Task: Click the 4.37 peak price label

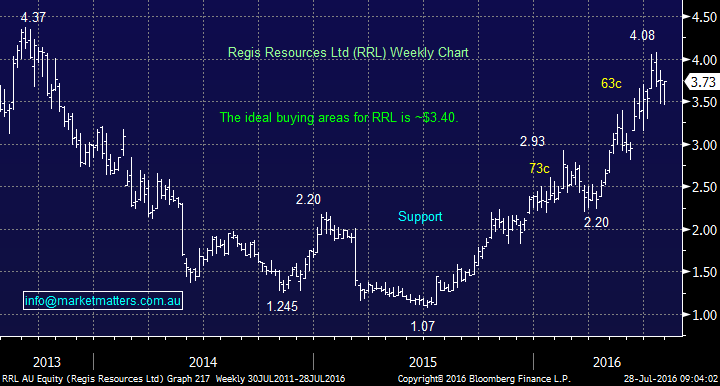Action: coord(34,18)
